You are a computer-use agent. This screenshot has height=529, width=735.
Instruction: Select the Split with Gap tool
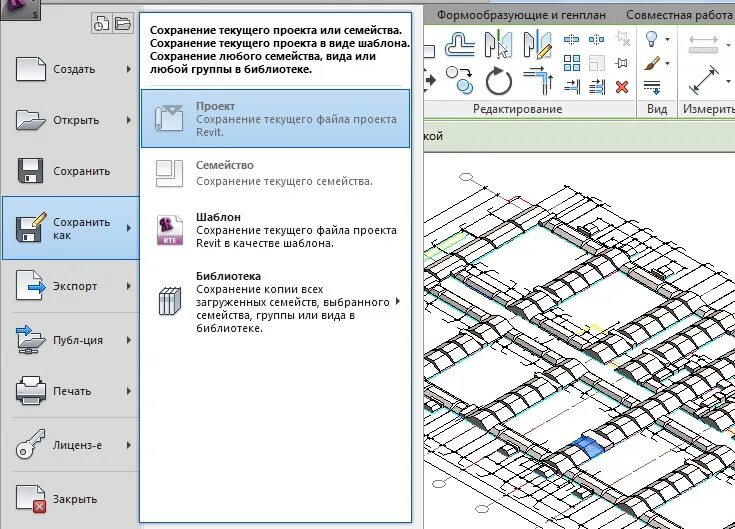click(596, 39)
